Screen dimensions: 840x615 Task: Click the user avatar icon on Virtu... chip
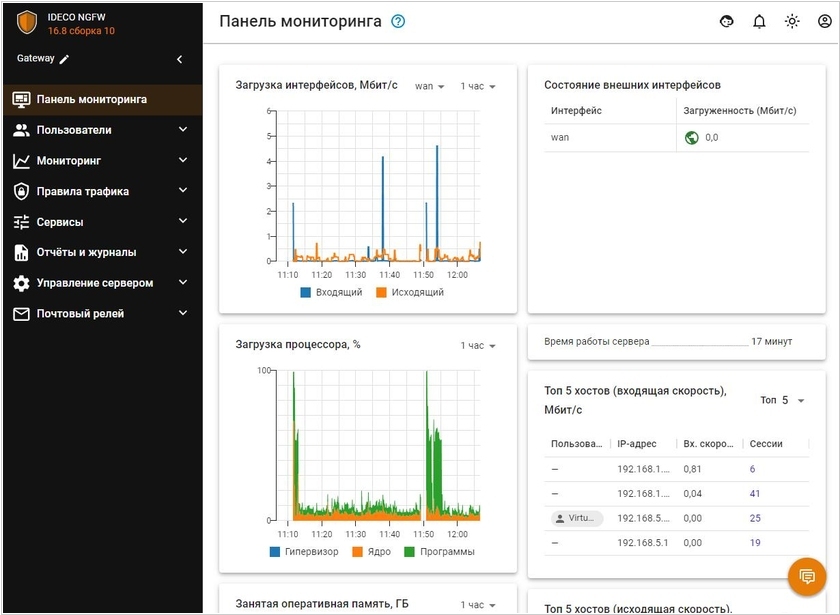560,519
